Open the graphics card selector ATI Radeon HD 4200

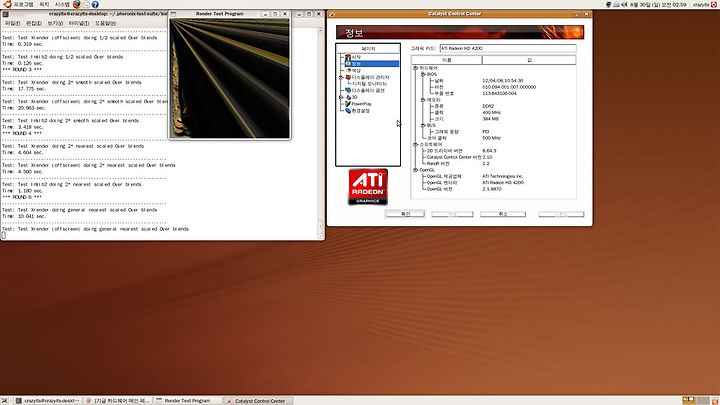508,48
